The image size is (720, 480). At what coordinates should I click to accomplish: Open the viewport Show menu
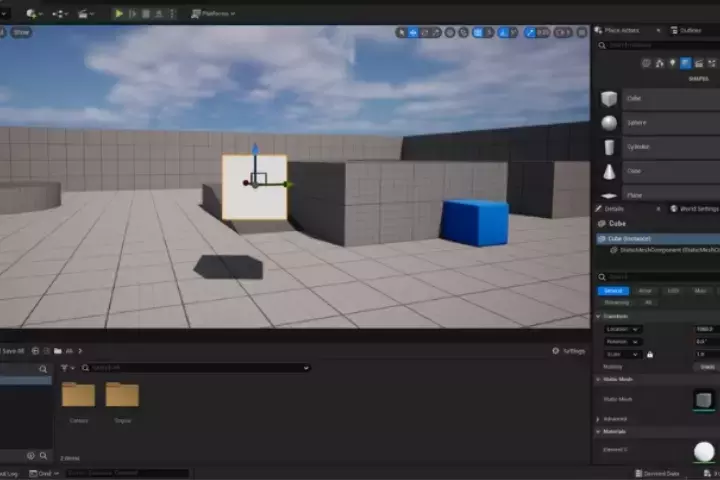tap(22, 32)
